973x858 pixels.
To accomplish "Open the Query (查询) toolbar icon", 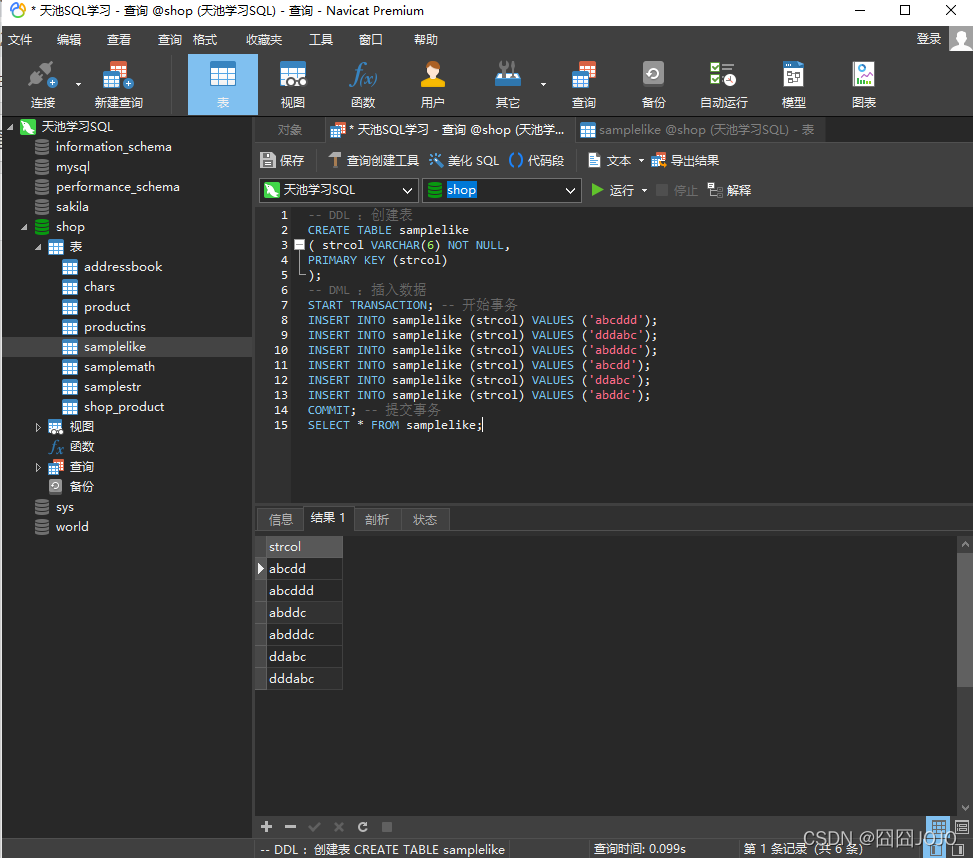I will 584,84.
